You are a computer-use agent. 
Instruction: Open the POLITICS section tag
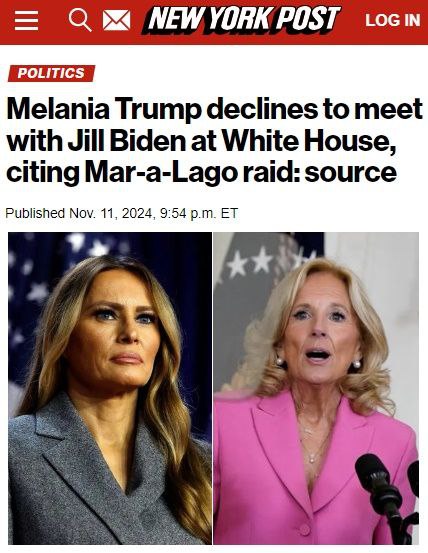click(x=51, y=73)
